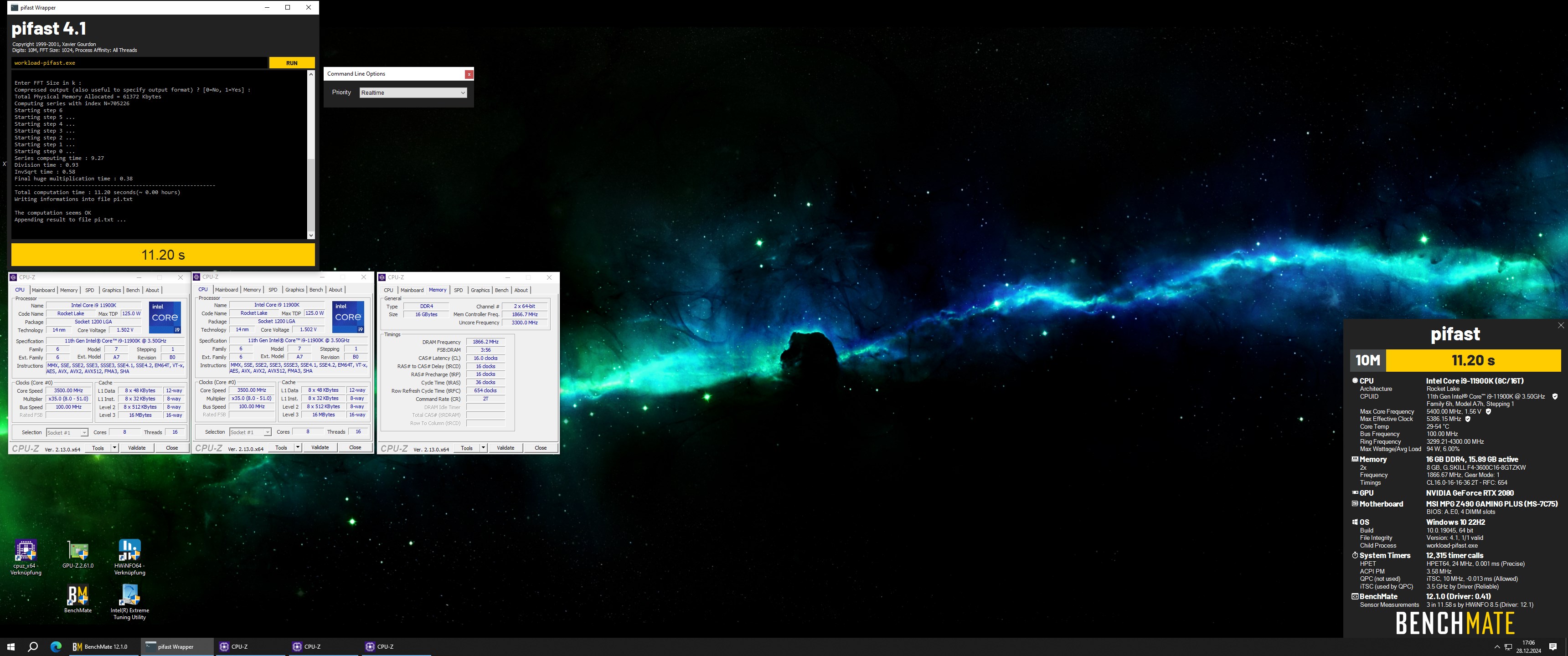The width and height of the screenshot is (1568, 656).
Task: Click the yellow 11.20 s bar in pifast Wrapper
Action: [x=163, y=255]
